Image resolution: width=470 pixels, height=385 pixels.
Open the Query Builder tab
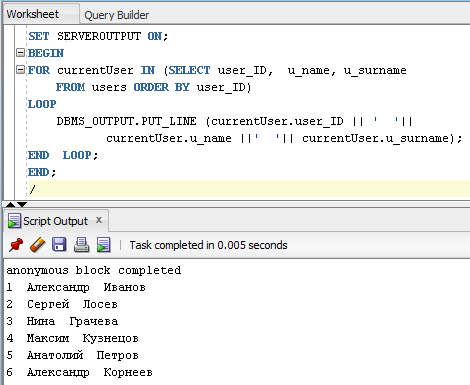click(x=116, y=15)
